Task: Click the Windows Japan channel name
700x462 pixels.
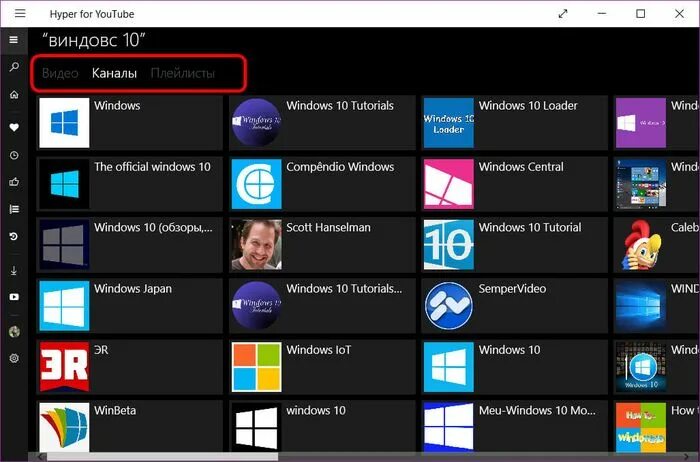Action: click(x=133, y=289)
